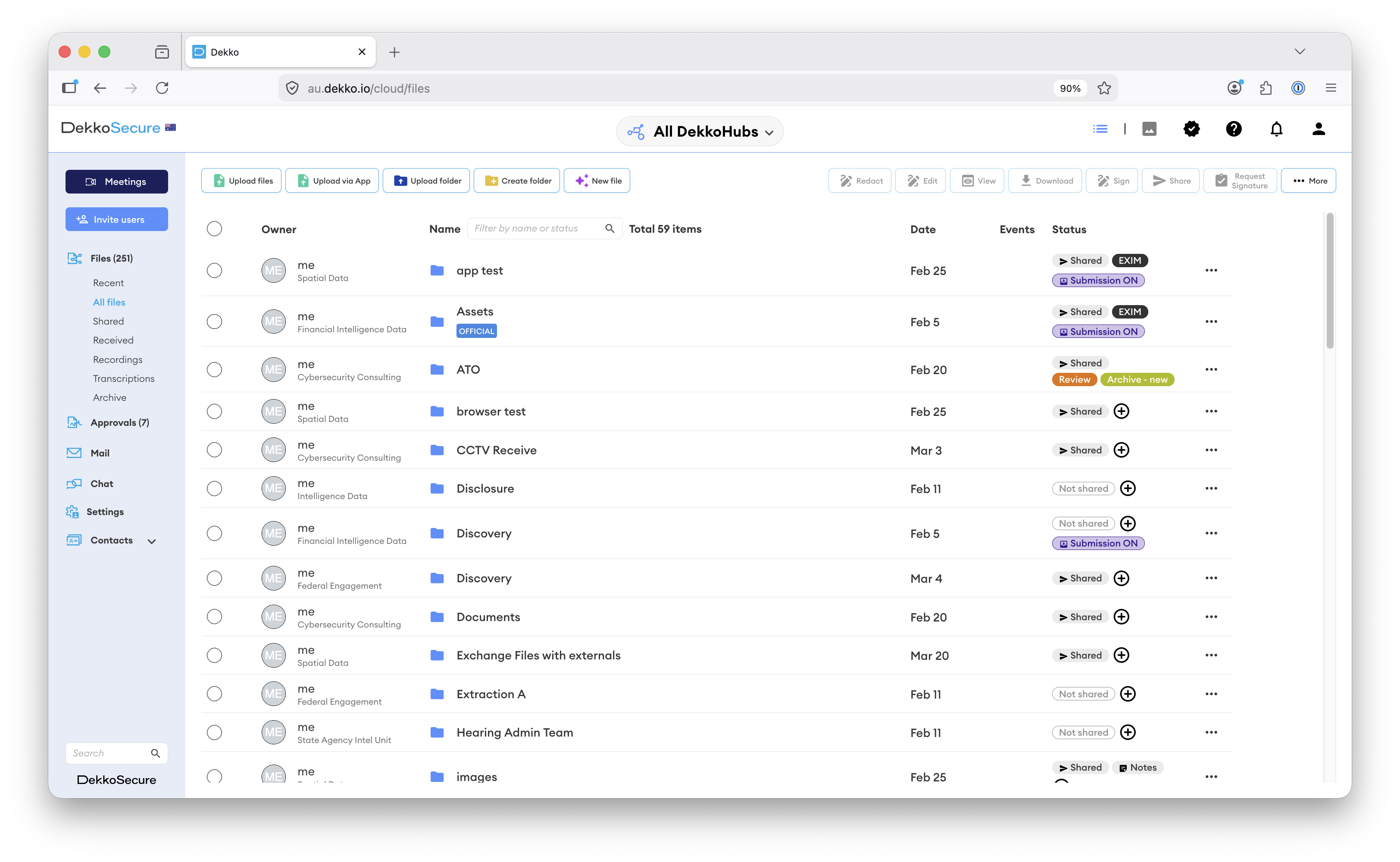The width and height of the screenshot is (1400, 862).
Task: Open browser extensions puzzle icon
Action: coord(1266,88)
